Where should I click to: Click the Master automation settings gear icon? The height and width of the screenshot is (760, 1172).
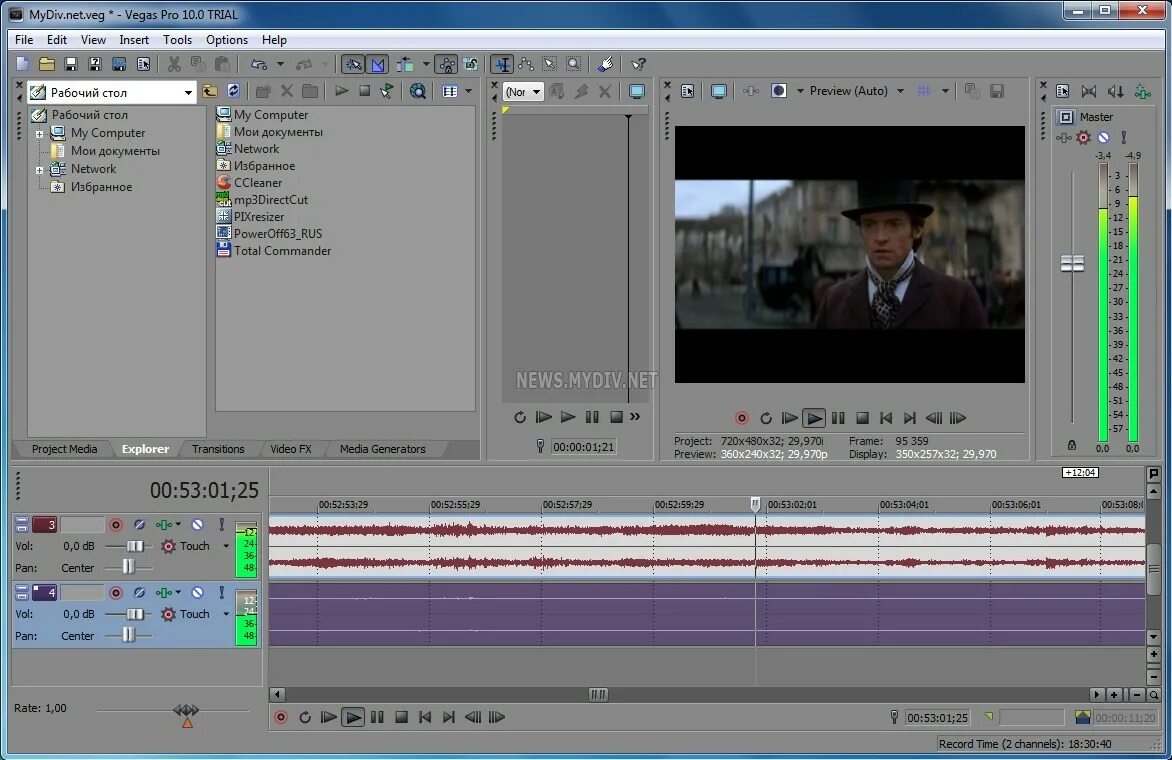pyautogui.click(x=1083, y=138)
